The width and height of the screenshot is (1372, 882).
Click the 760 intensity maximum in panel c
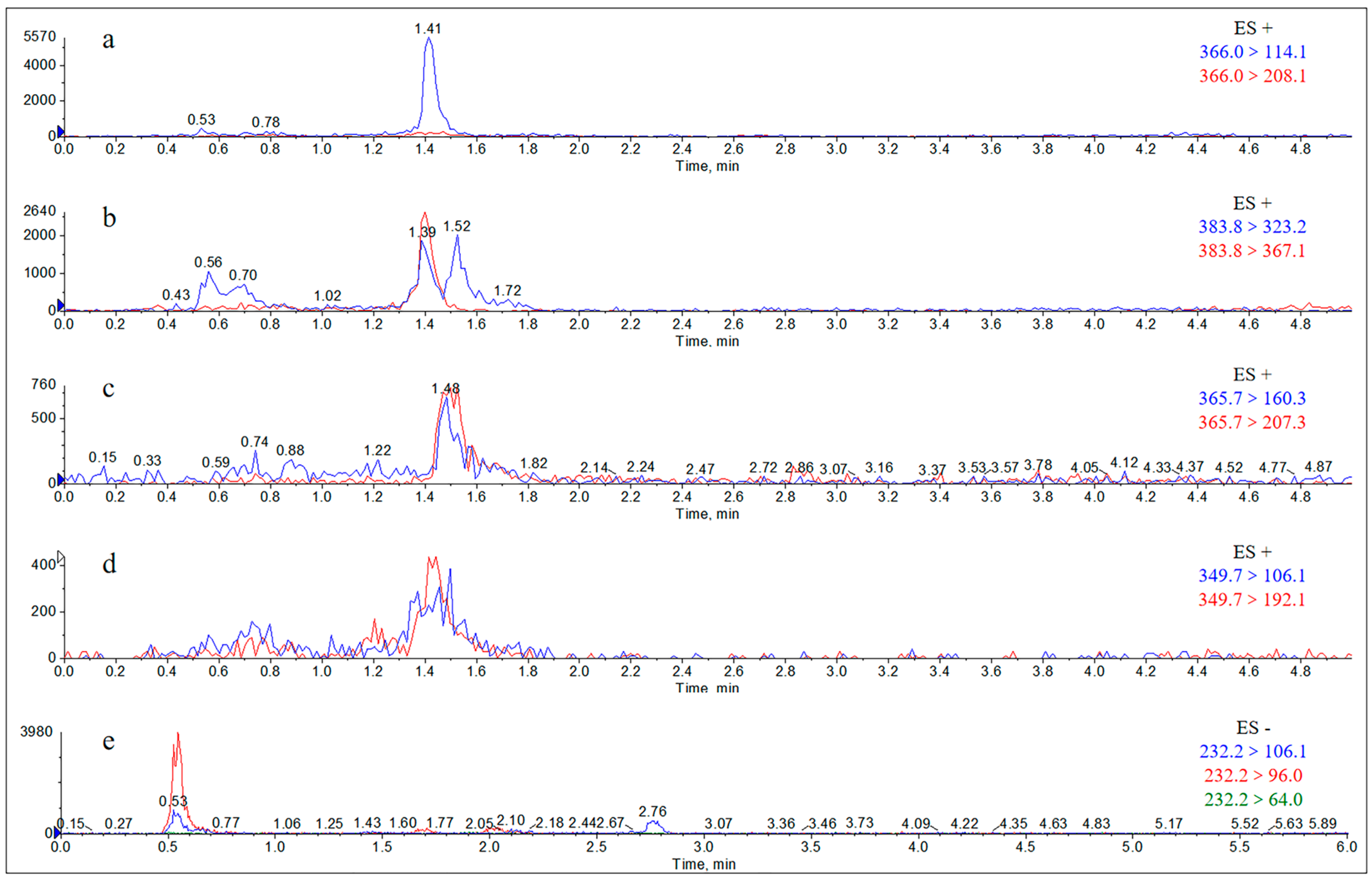click(44, 384)
